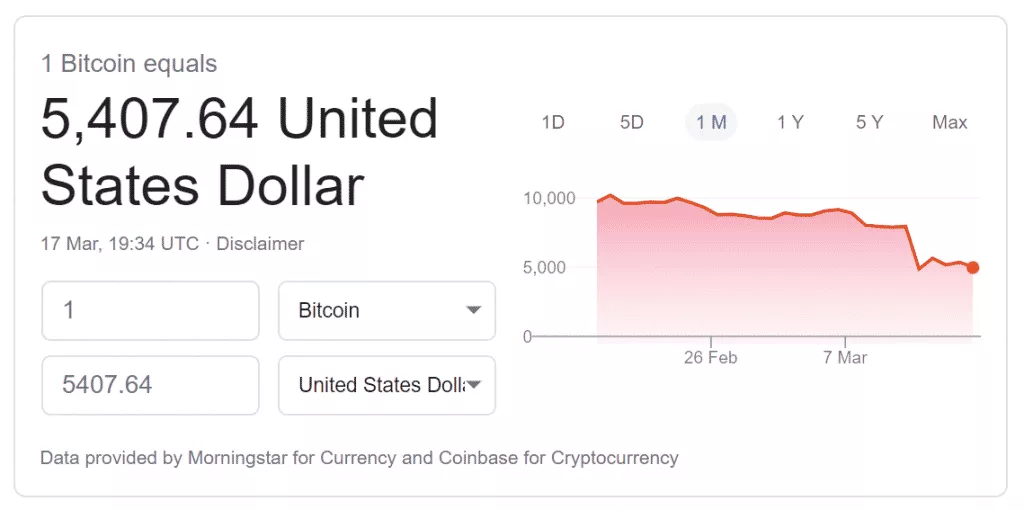Screen dimensions: 1024x510
Task: Click the sharp price drop on chart
Action: pyautogui.click(x=913, y=248)
